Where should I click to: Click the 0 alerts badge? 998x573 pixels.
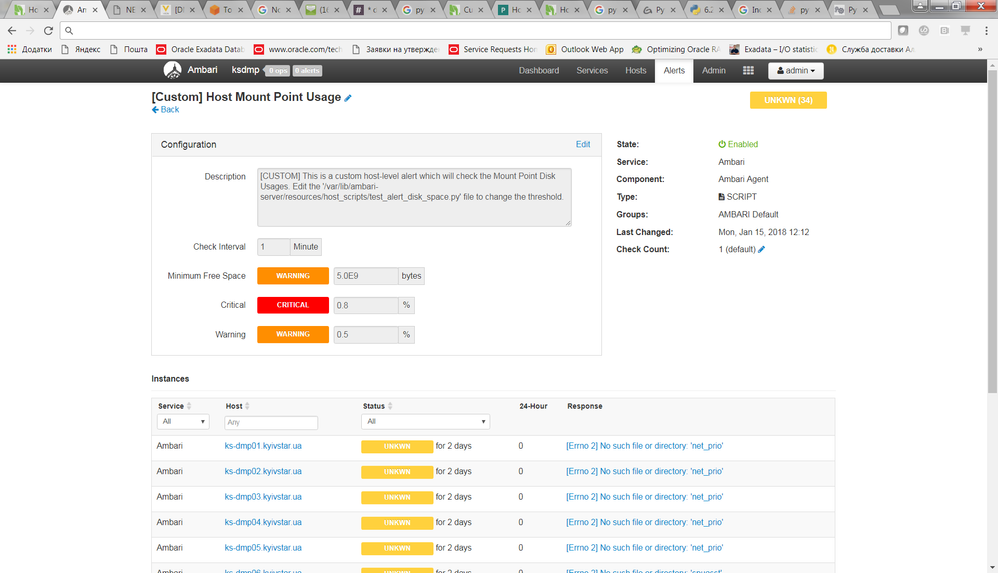tap(307, 71)
